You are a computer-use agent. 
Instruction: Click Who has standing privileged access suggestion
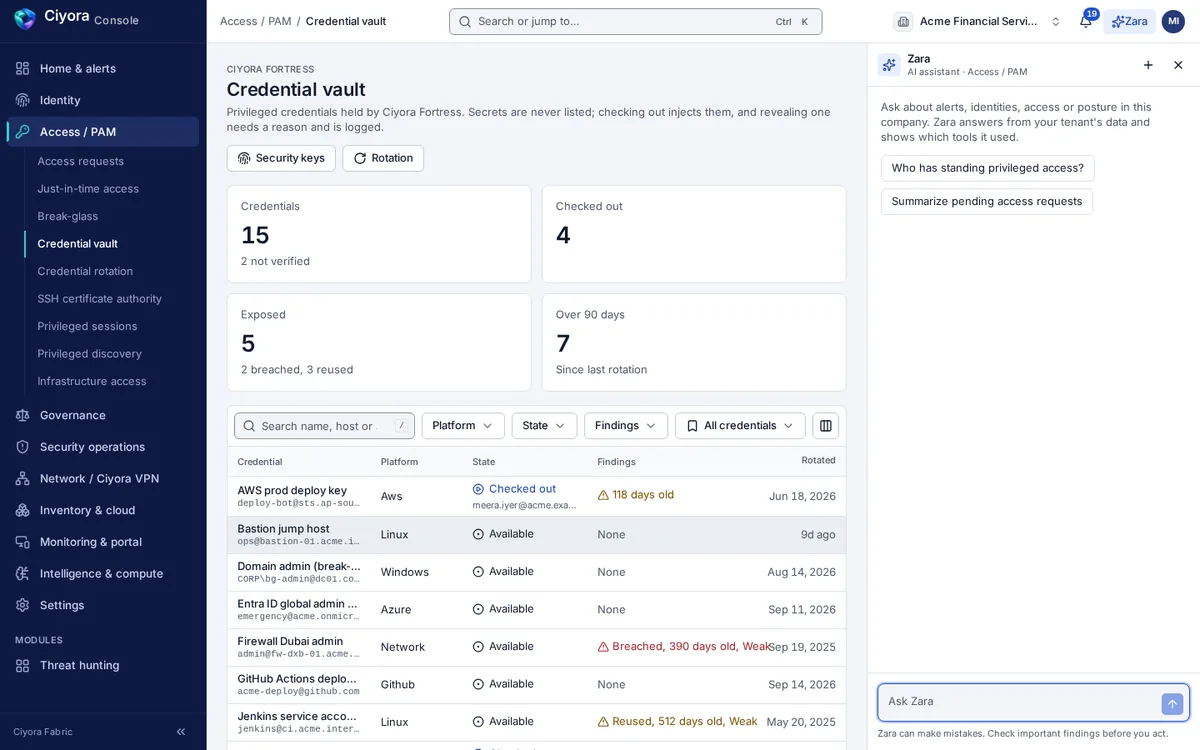[x=988, y=168]
